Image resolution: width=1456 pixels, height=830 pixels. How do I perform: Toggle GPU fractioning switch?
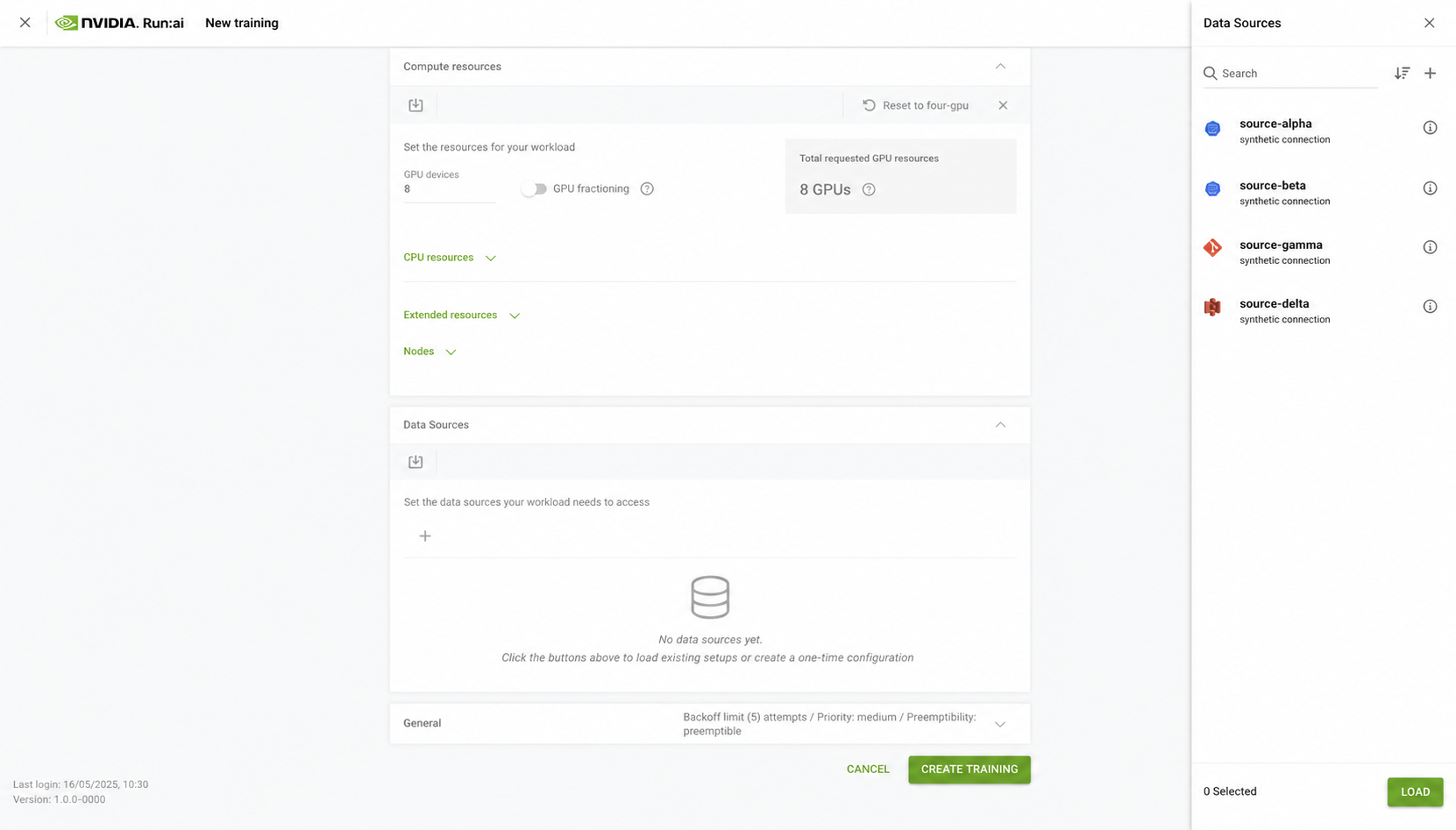pyautogui.click(x=534, y=188)
